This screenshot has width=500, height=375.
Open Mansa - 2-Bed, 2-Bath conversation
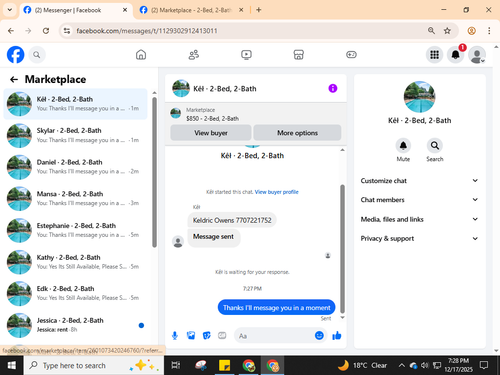75,198
